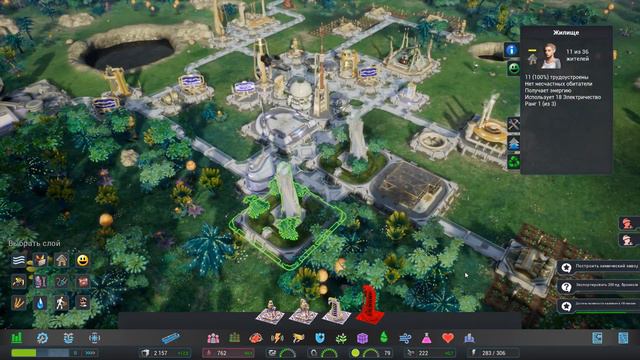Screen dimensions: 640x360
Task: Open the colonist housing build category
Action: point(213,338)
